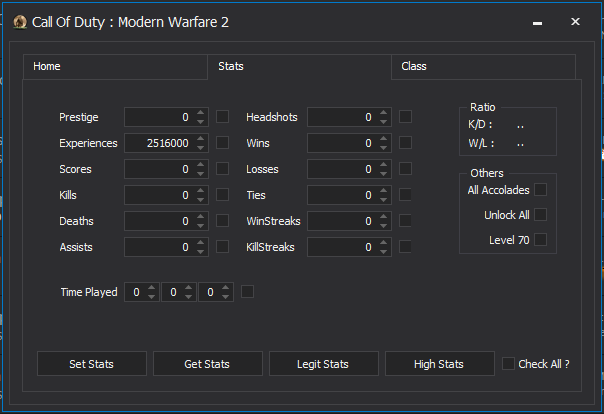This screenshot has width=604, height=414.
Task: Tick the All Accolades checkbox
Action: coord(540,189)
